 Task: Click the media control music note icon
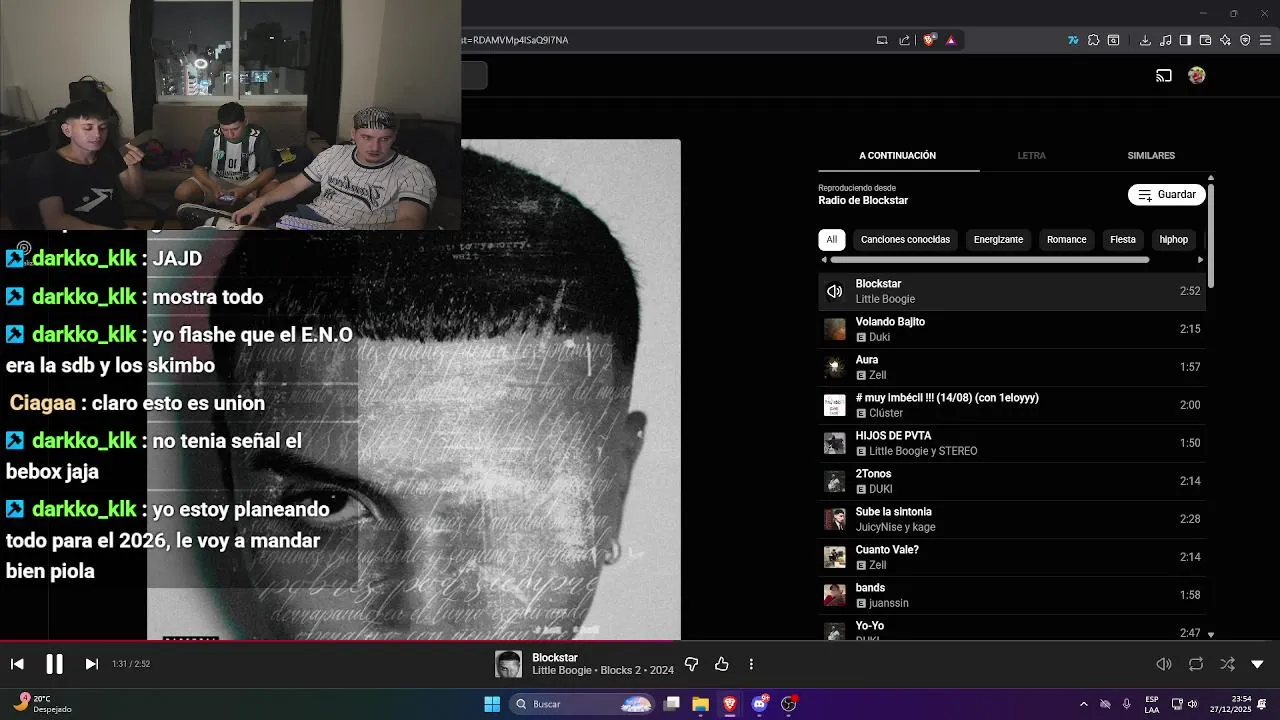click(x=1165, y=40)
